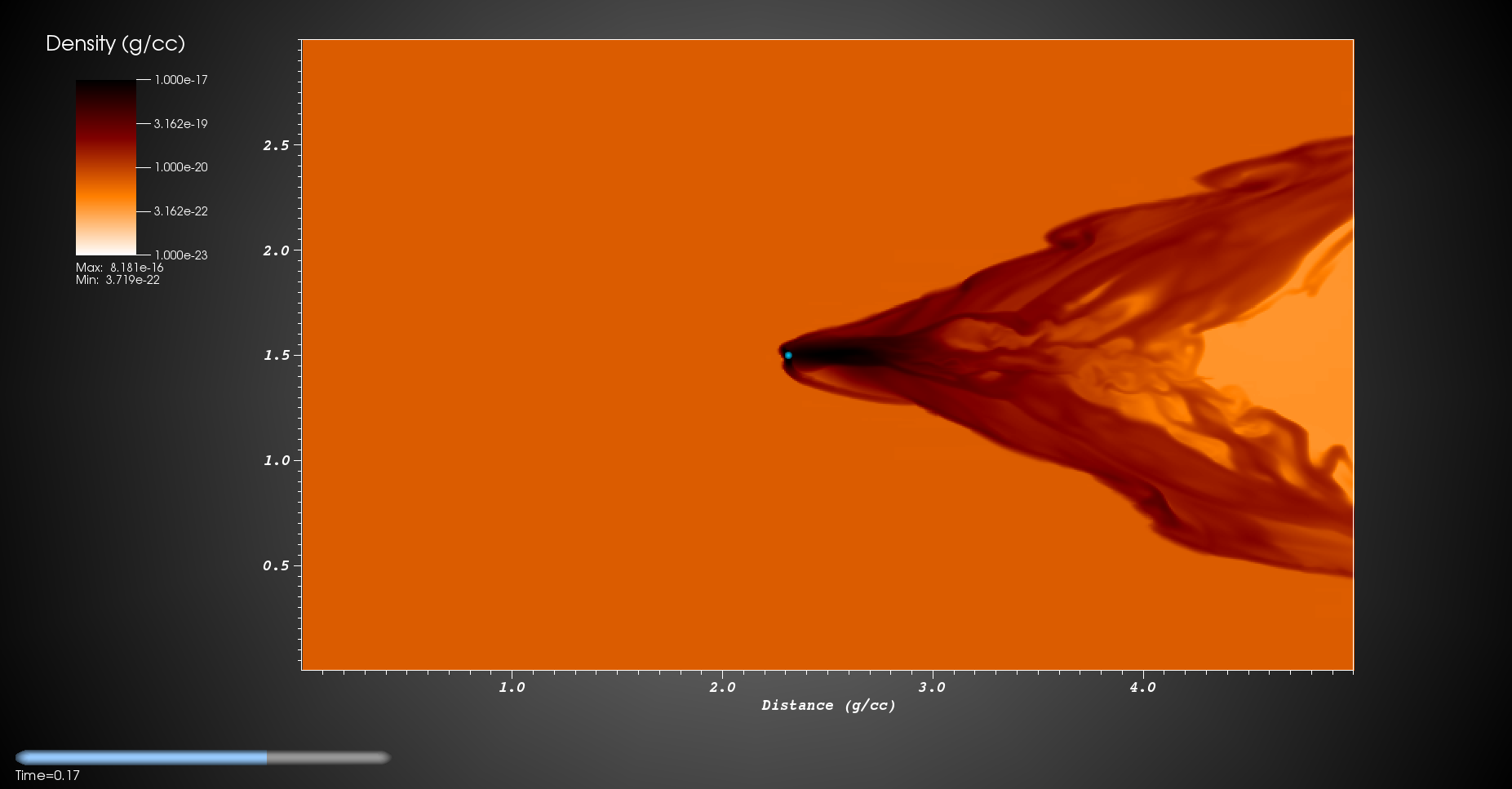Viewport: 1512px width, 789px height.
Task: Click the 1.000e-20 legend label
Action: [x=181, y=167]
